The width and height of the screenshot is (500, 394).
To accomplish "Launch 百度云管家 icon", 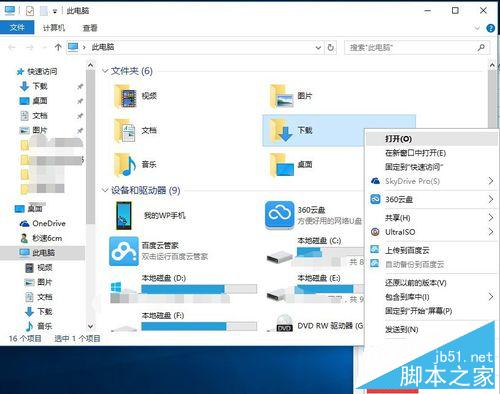I will 124,251.
